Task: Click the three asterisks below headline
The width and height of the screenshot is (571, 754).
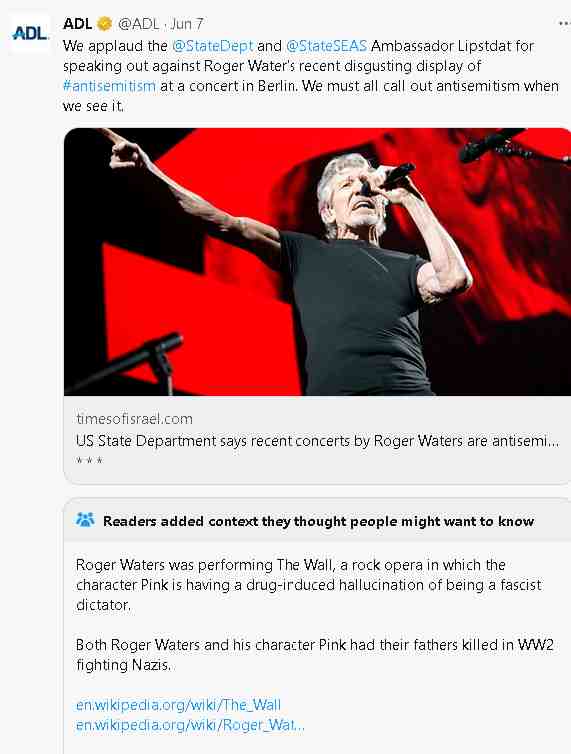Action: [x=89, y=461]
